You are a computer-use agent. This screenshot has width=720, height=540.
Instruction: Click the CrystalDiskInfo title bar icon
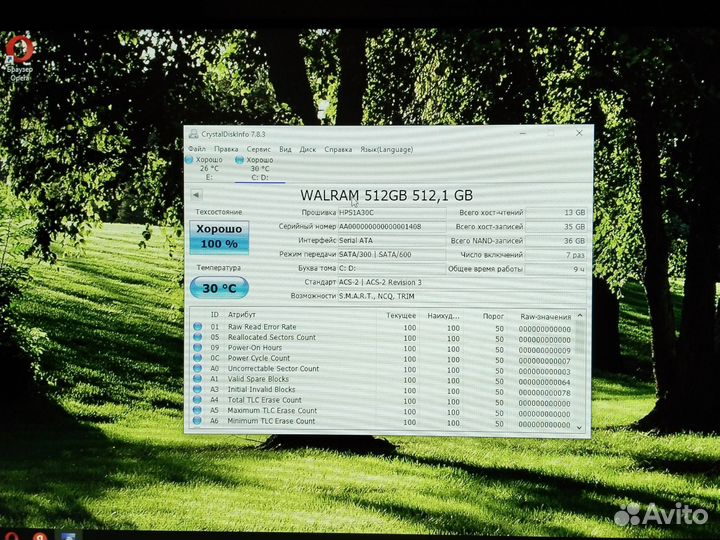(193, 134)
